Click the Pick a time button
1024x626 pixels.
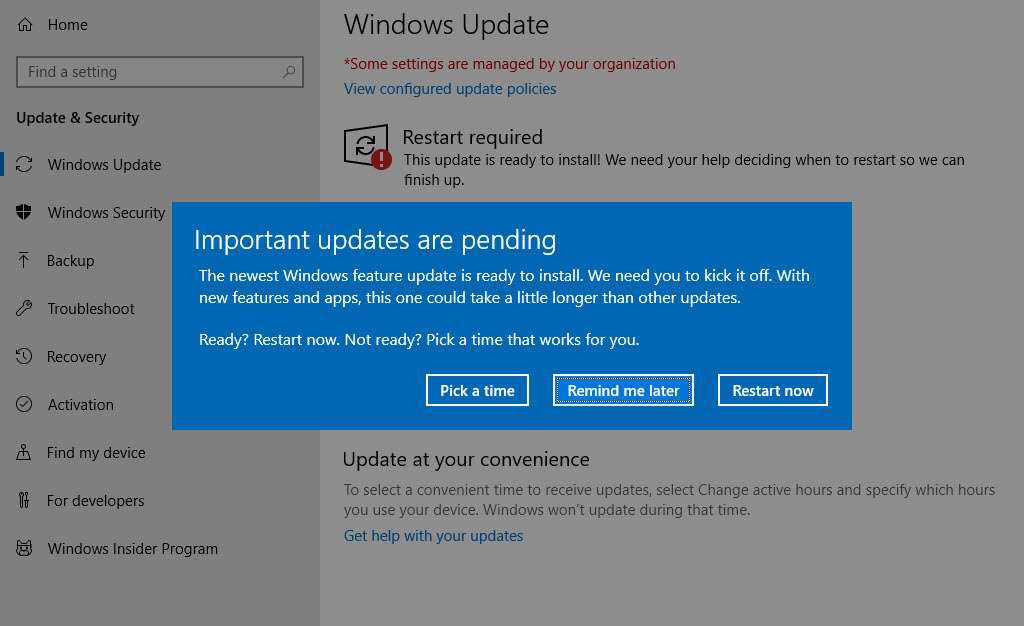pyautogui.click(x=477, y=390)
